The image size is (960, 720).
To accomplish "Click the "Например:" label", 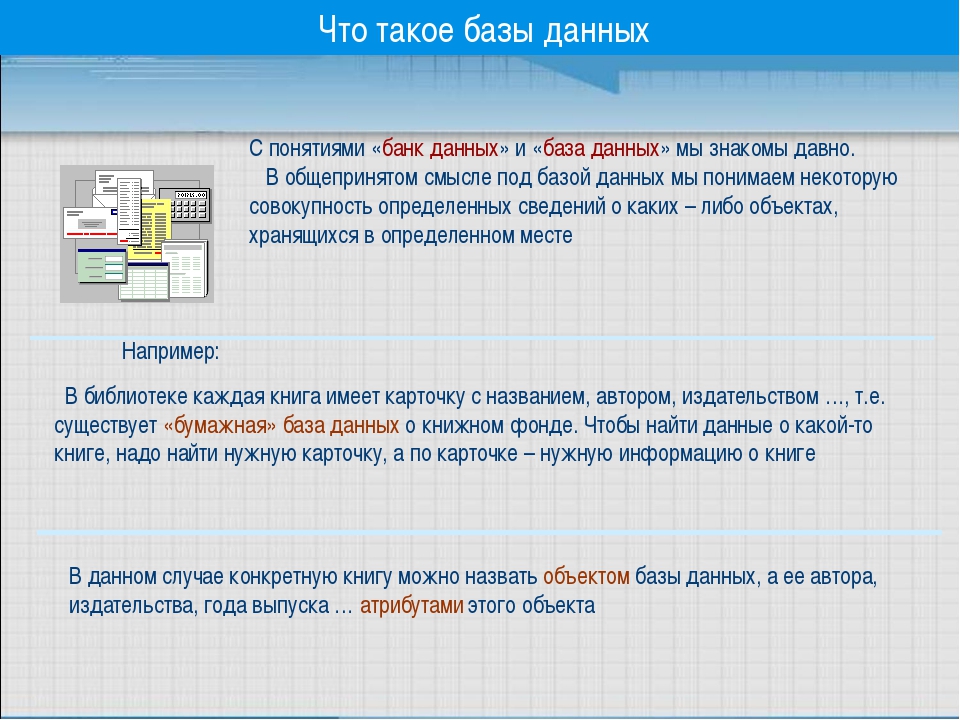I will tap(170, 352).
